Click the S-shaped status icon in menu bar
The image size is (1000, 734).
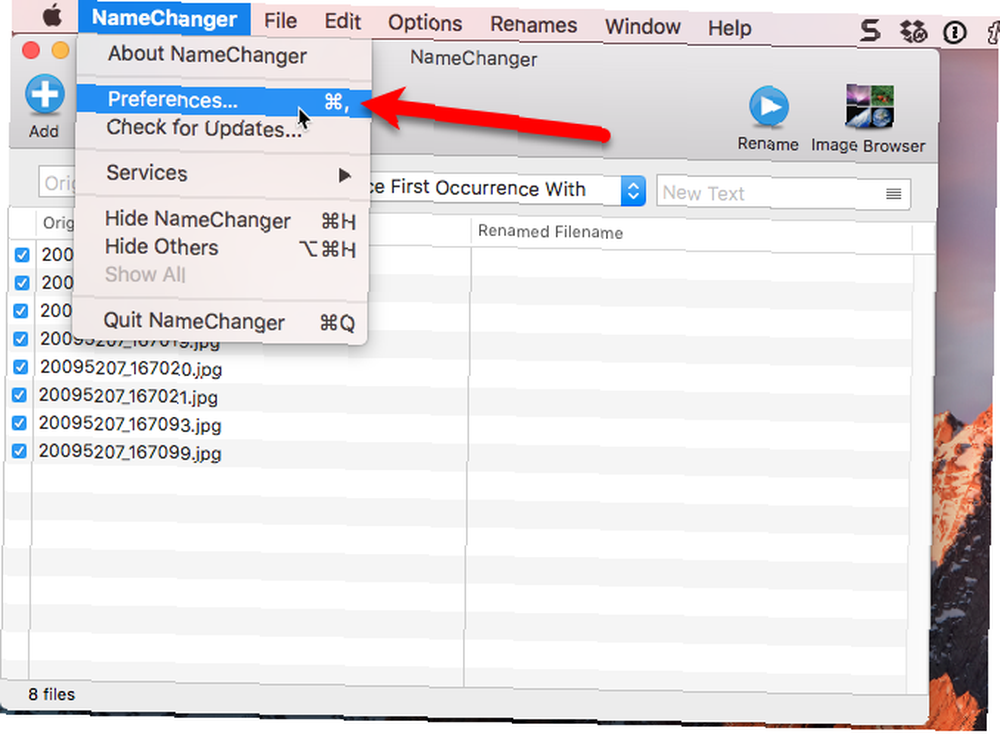(871, 30)
